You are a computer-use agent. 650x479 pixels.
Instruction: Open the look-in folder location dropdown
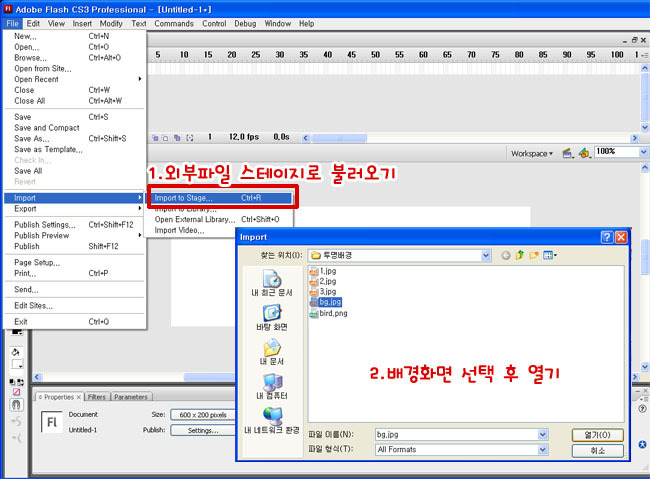(486, 255)
